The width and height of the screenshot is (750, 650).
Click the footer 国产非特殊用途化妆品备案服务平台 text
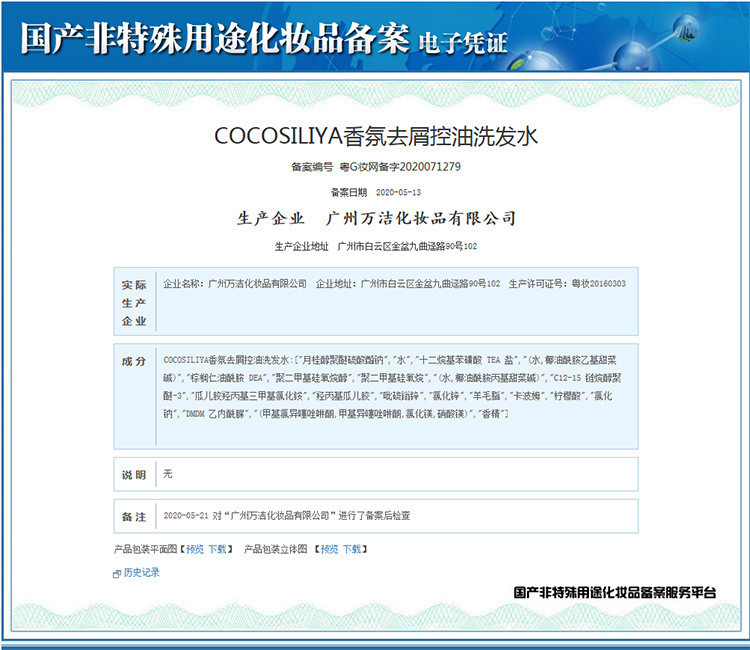[x=615, y=593]
